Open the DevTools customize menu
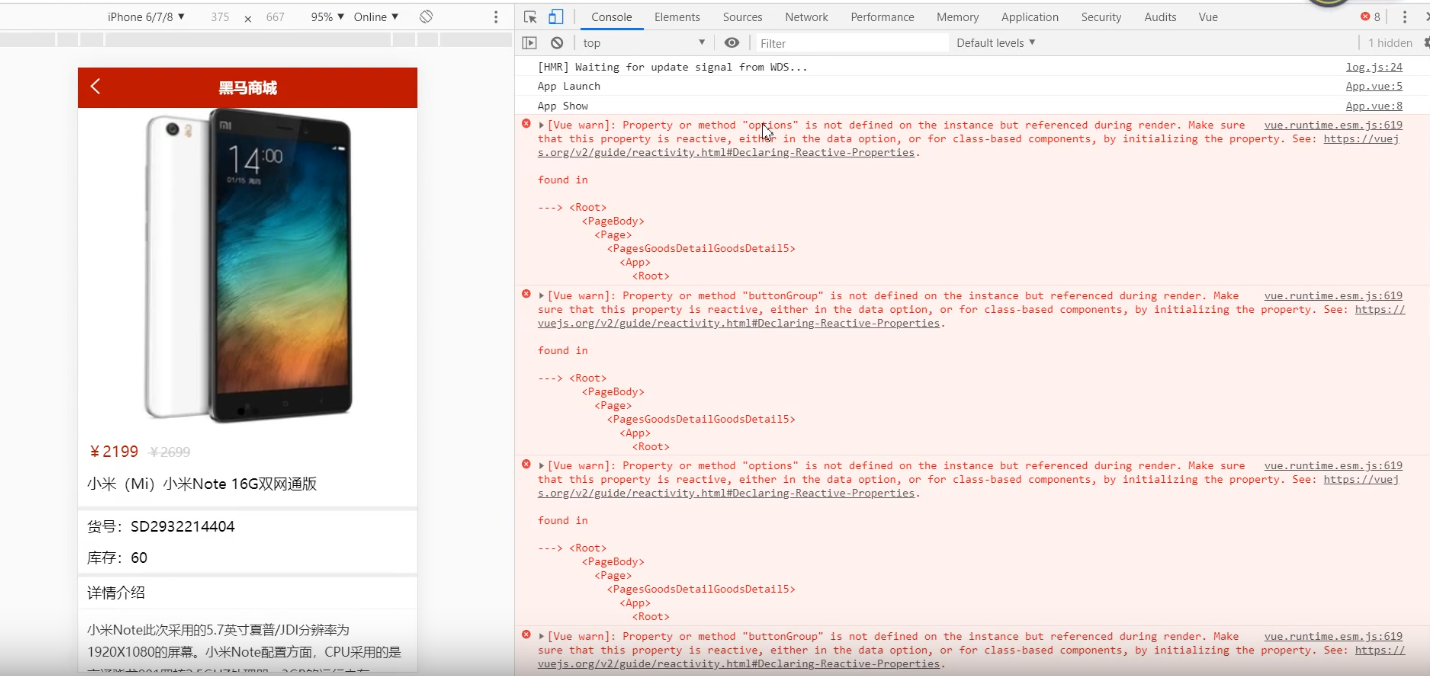 (x=1405, y=17)
